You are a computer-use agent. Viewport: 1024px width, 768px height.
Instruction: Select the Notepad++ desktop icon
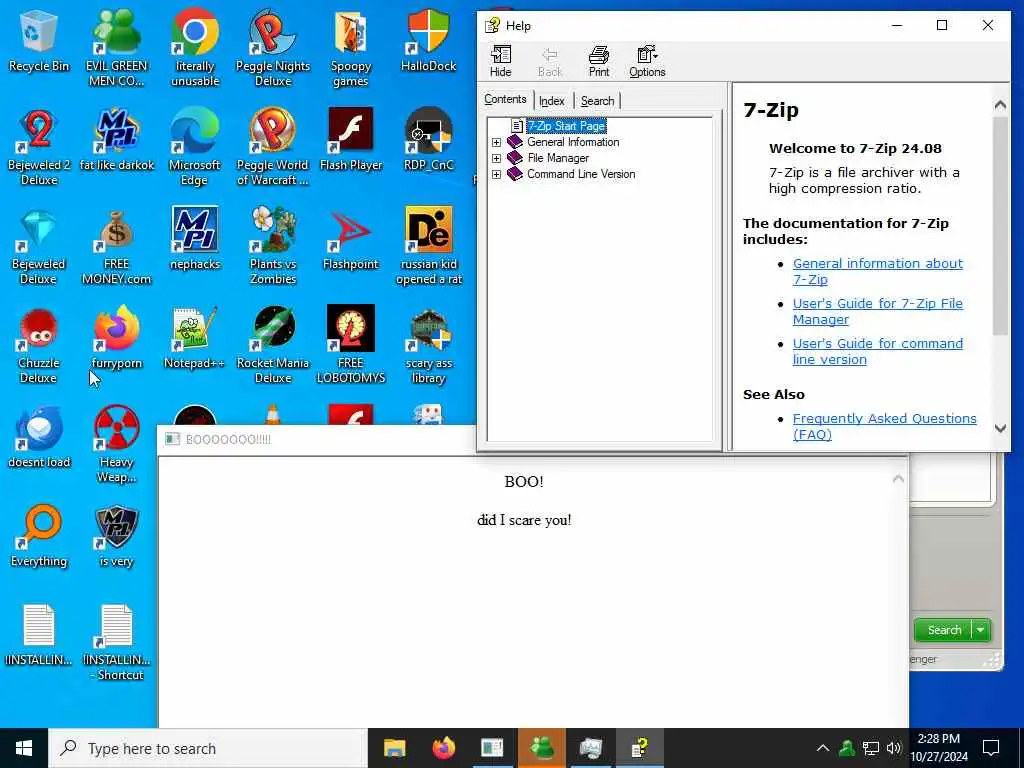tap(195, 338)
